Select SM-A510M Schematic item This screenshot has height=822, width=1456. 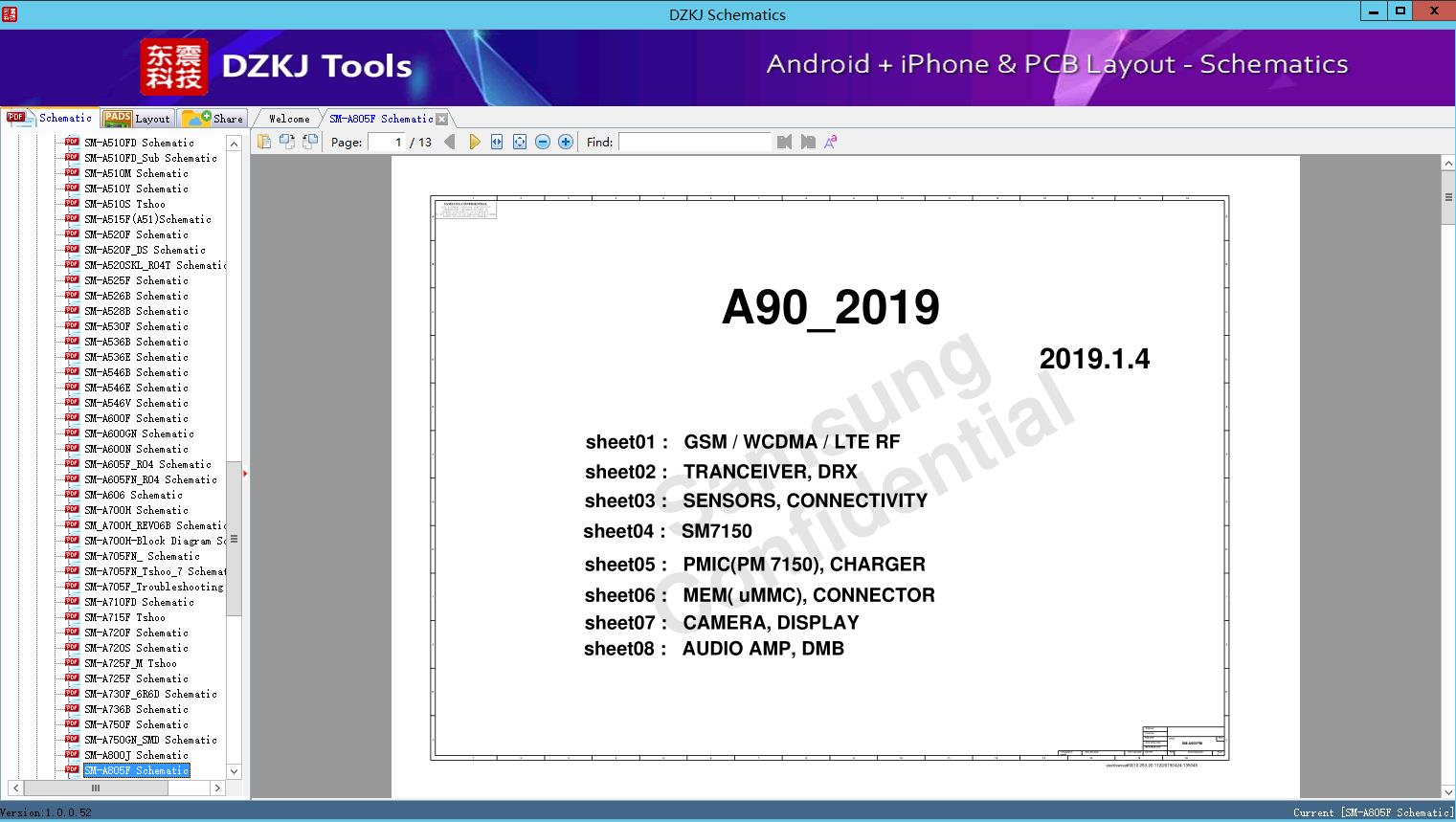[136, 173]
